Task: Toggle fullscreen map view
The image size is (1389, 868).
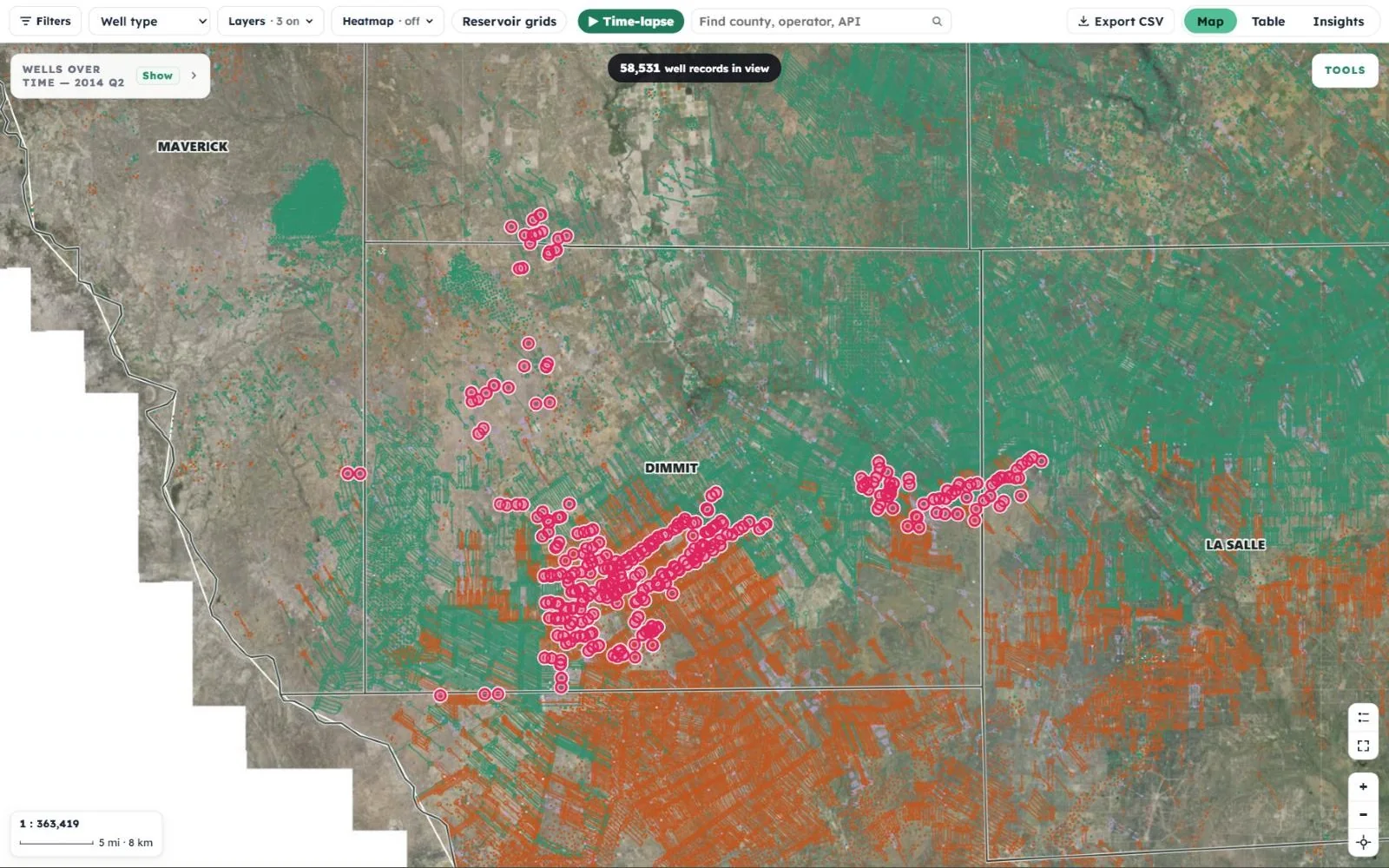Action: tap(1363, 746)
